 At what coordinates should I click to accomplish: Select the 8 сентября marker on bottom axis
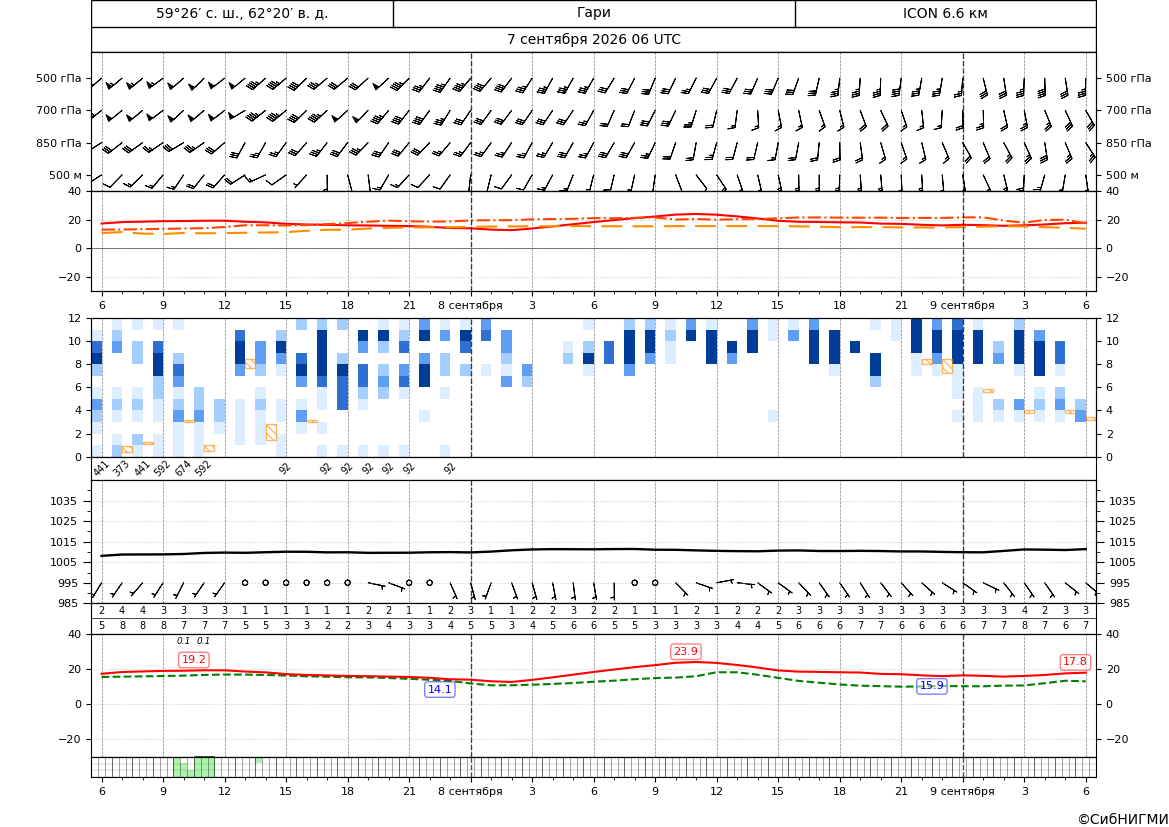click(x=470, y=791)
